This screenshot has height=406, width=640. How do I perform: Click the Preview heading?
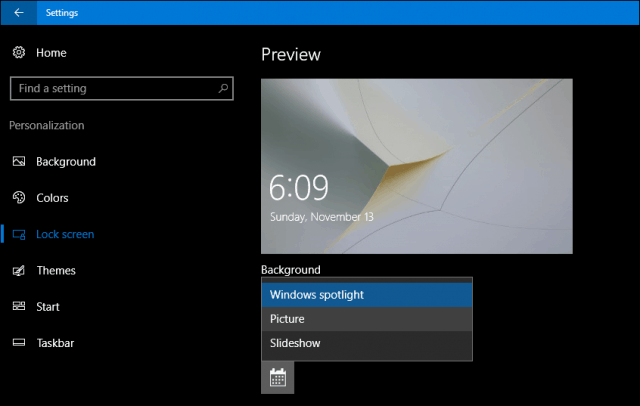coord(291,55)
